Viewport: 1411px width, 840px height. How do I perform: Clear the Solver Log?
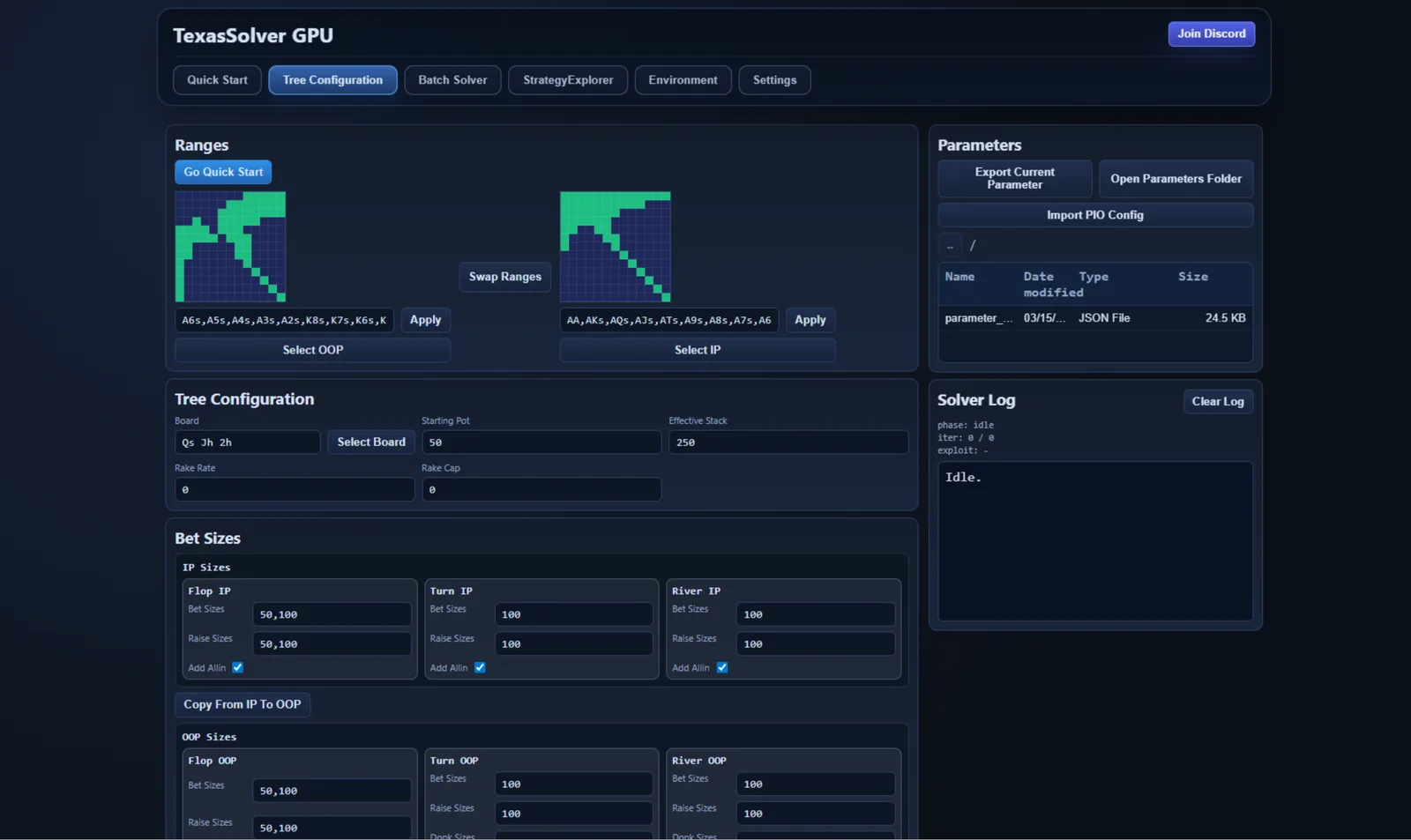click(1218, 401)
